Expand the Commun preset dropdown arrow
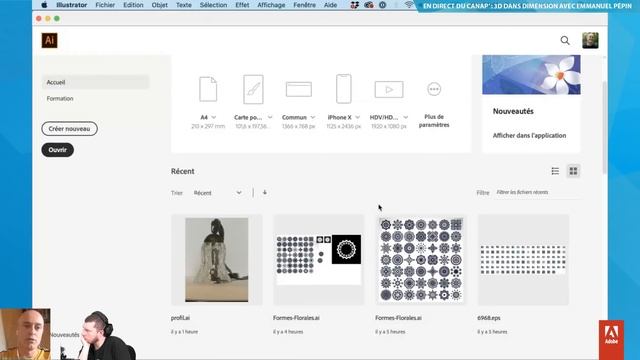640x360 pixels. tap(313, 118)
